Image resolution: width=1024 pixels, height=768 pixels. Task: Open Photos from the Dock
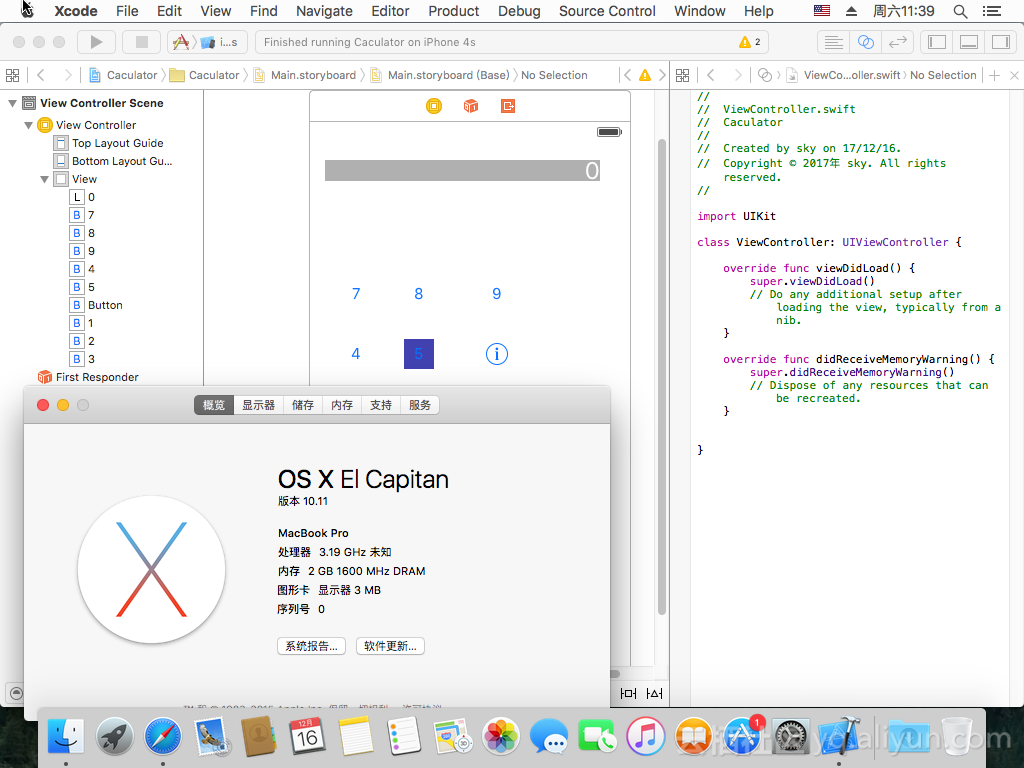tap(501, 737)
